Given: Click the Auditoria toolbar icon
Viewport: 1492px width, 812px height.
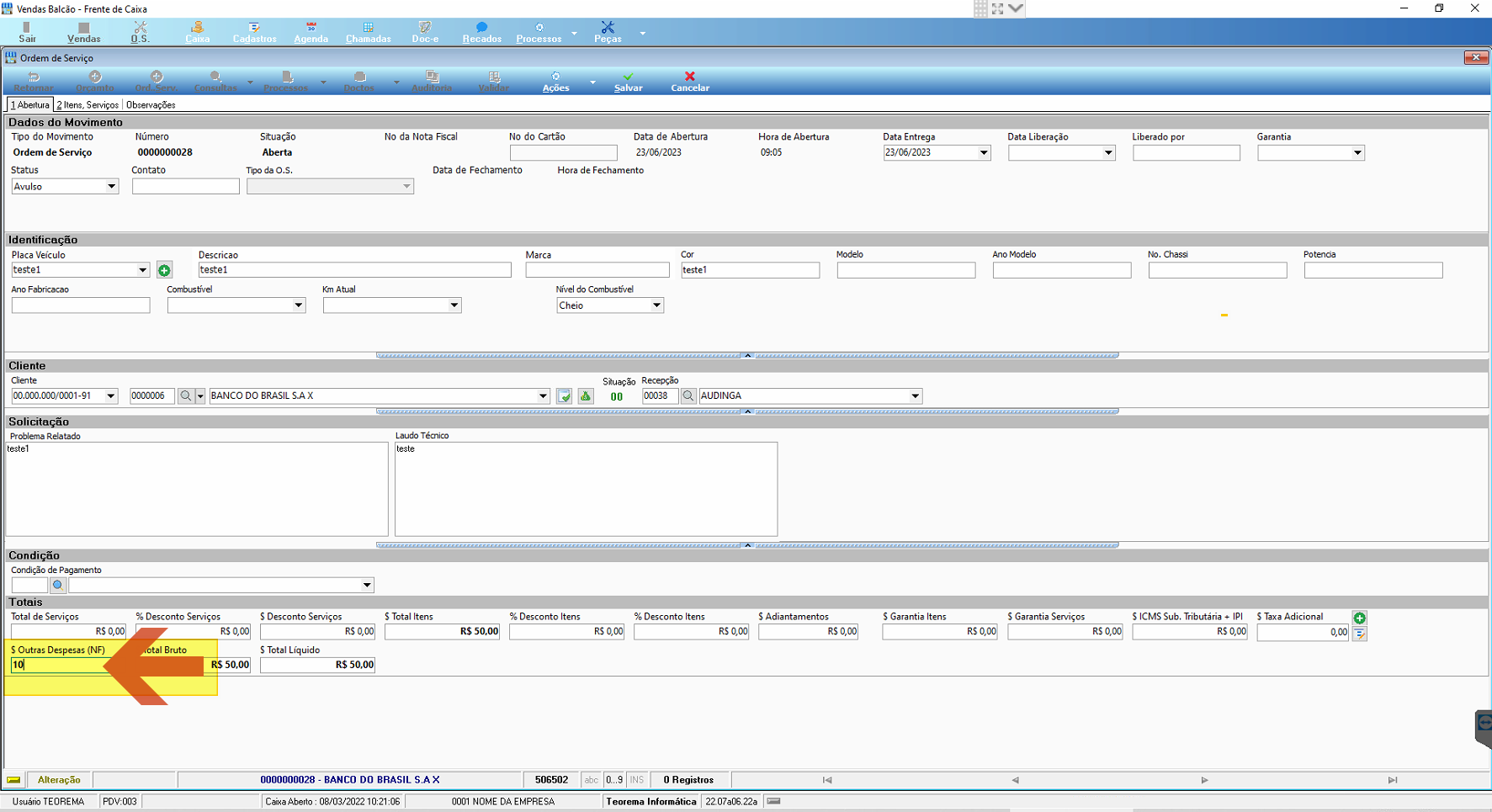Looking at the screenshot, I should click(x=432, y=82).
